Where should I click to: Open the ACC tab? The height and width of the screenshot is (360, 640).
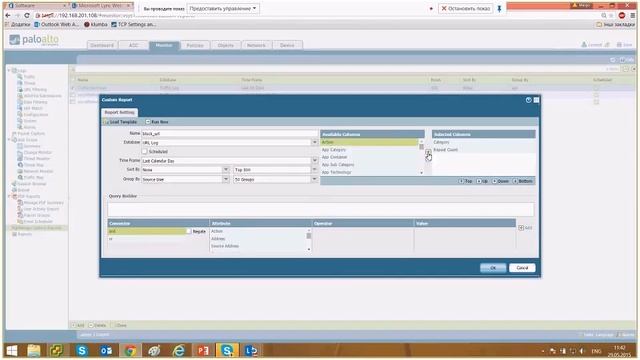(133, 45)
